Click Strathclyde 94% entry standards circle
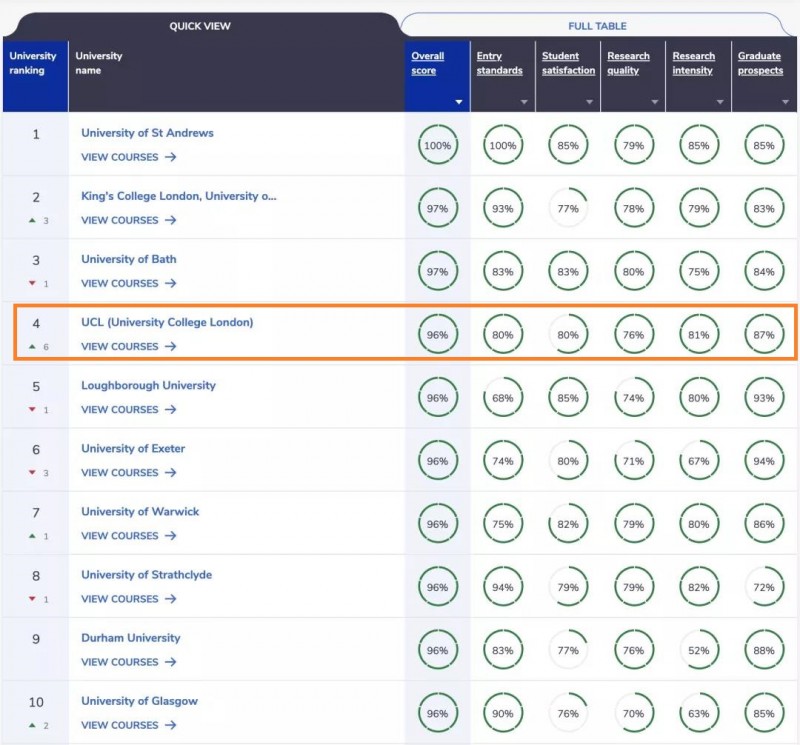The width and height of the screenshot is (800, 745). (503, 587)
